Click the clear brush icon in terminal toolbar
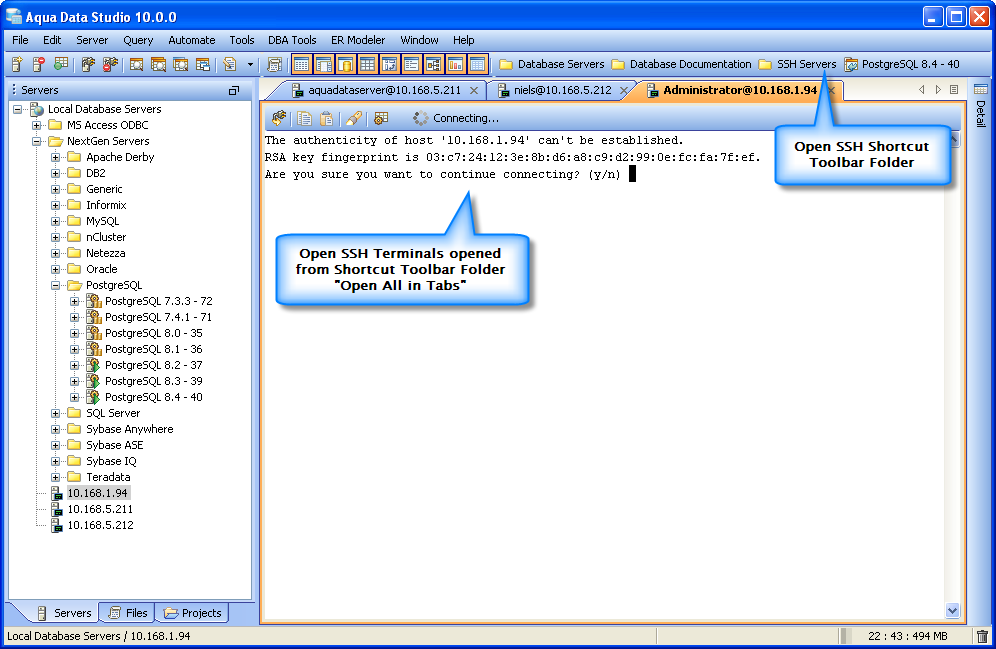 tap(354, 118)
